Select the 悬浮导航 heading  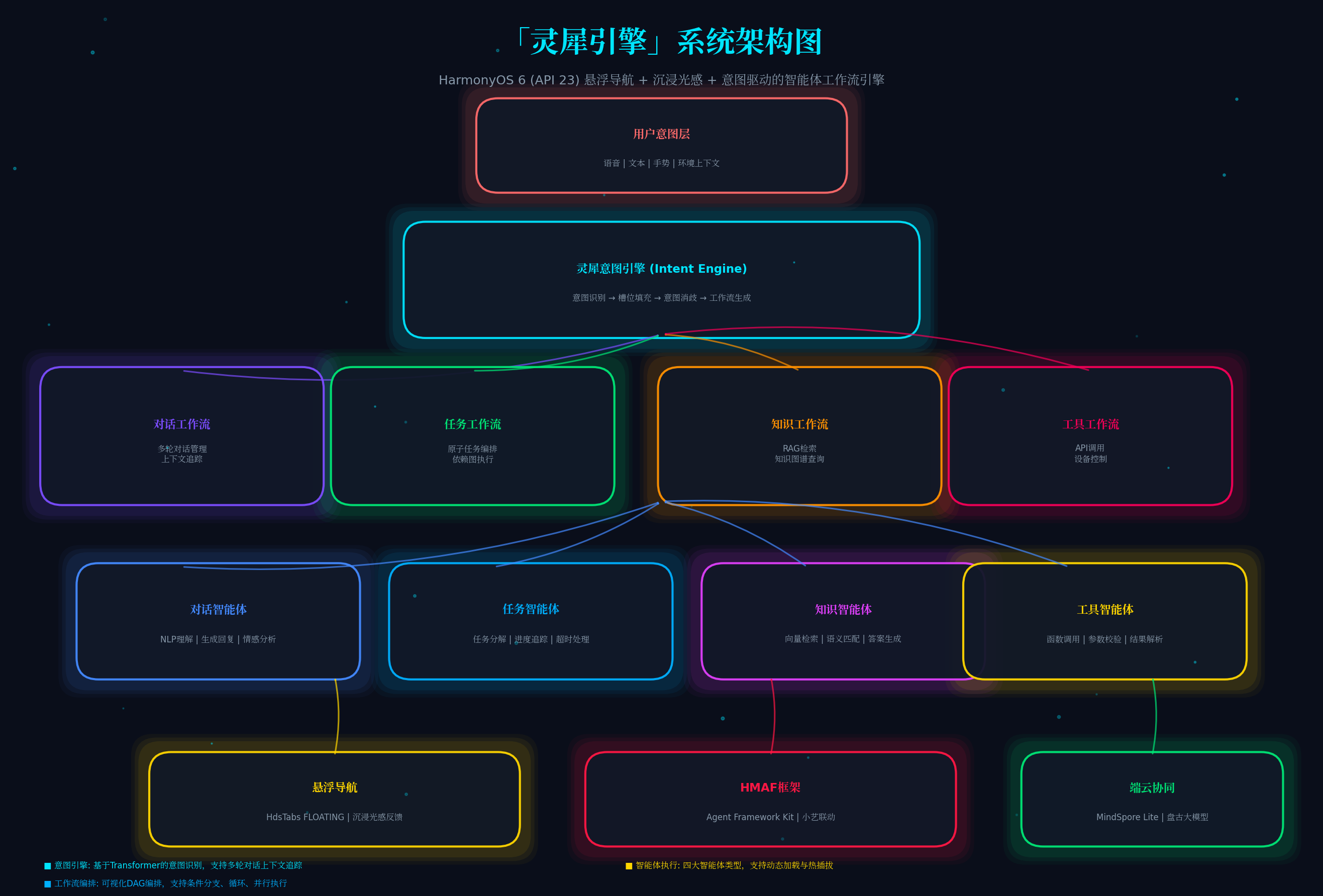click(x=334, y=788)
